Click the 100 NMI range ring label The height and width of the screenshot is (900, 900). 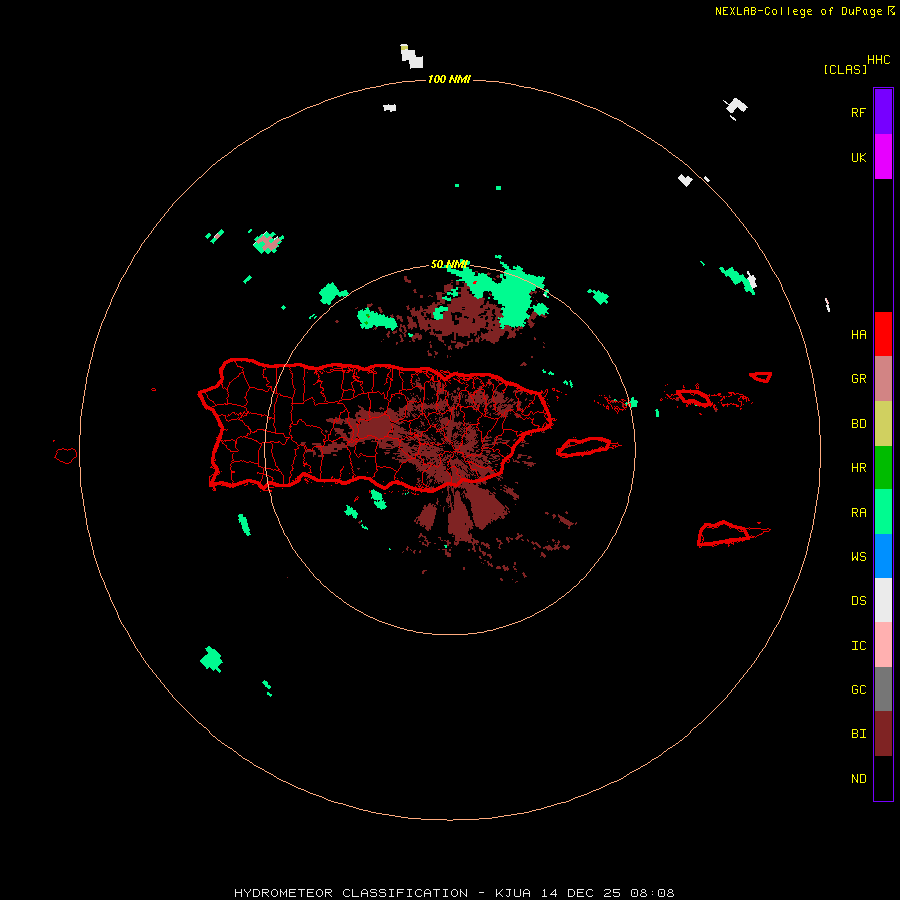click(x=449, y=79)
